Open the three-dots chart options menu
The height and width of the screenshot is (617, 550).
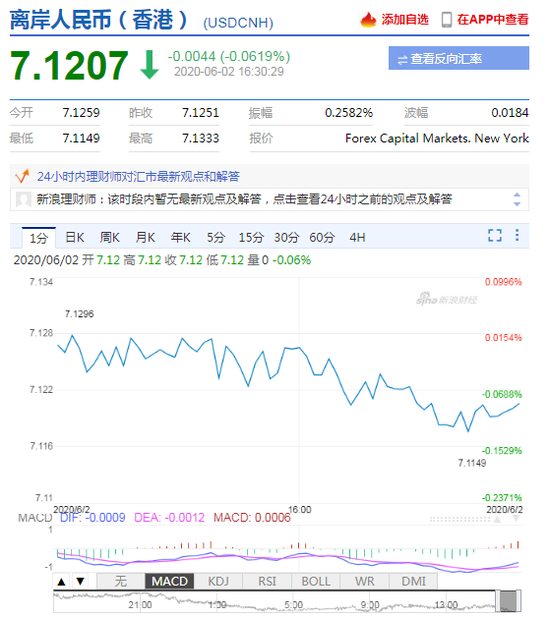[x=517, y=235]
